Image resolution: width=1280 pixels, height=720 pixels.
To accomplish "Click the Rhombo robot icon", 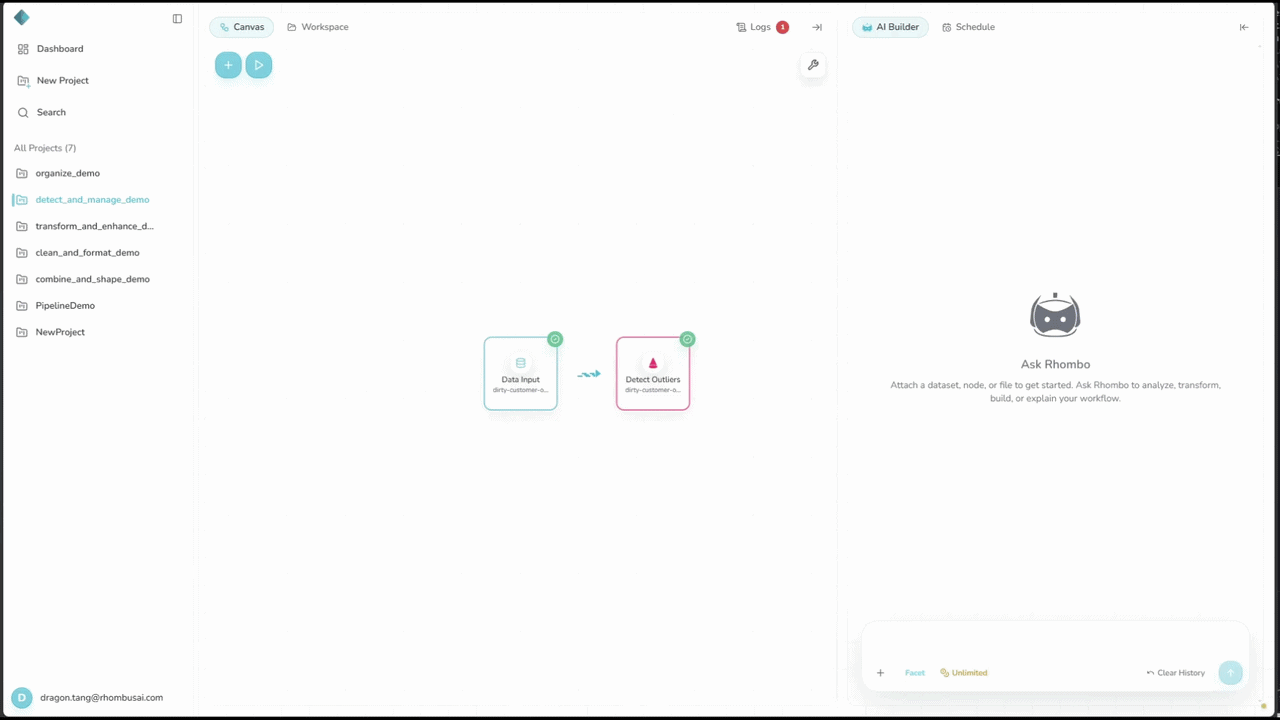I will coord(1055,315).
